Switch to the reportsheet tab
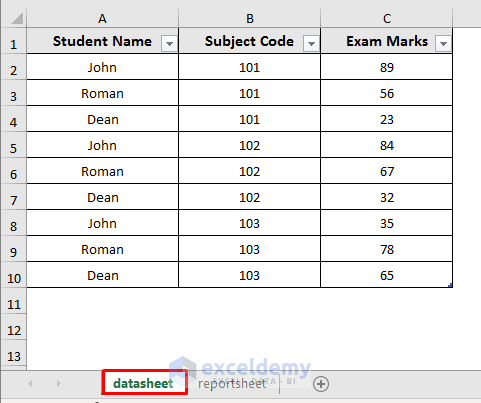 [232, 384]
